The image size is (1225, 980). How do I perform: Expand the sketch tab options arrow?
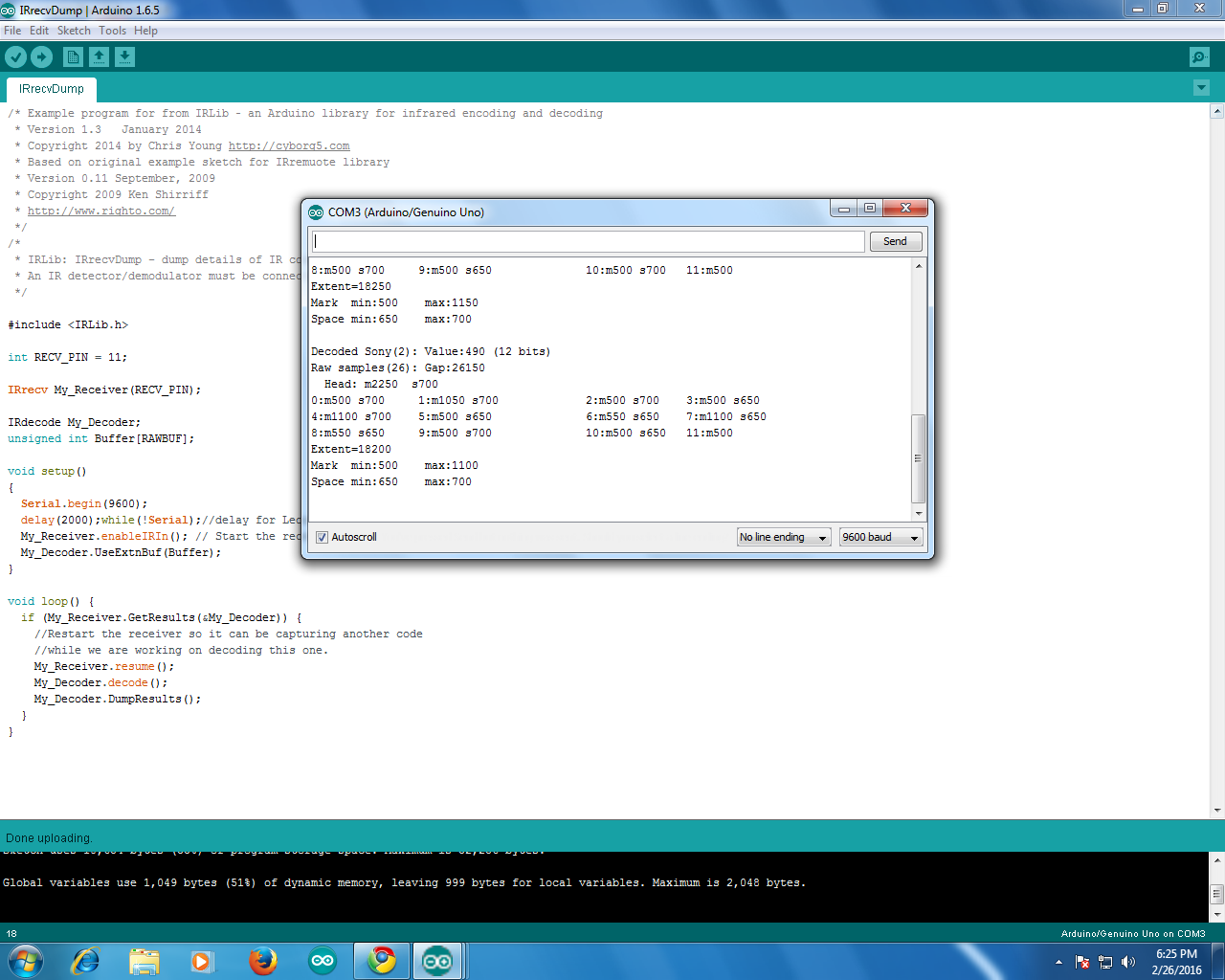tap(1202, 88)
